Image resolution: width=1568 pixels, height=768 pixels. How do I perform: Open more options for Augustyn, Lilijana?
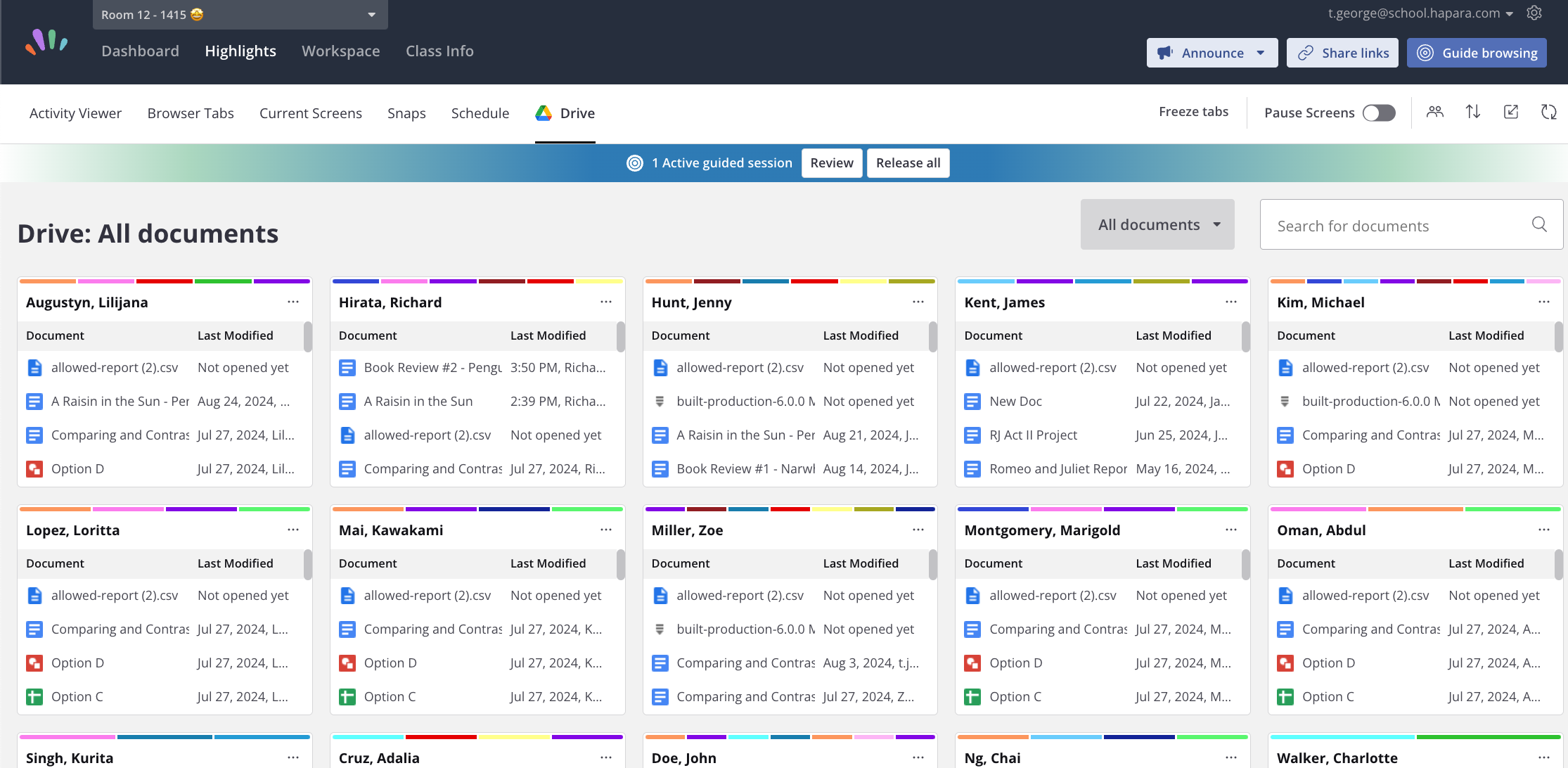(x=293, y=302)
